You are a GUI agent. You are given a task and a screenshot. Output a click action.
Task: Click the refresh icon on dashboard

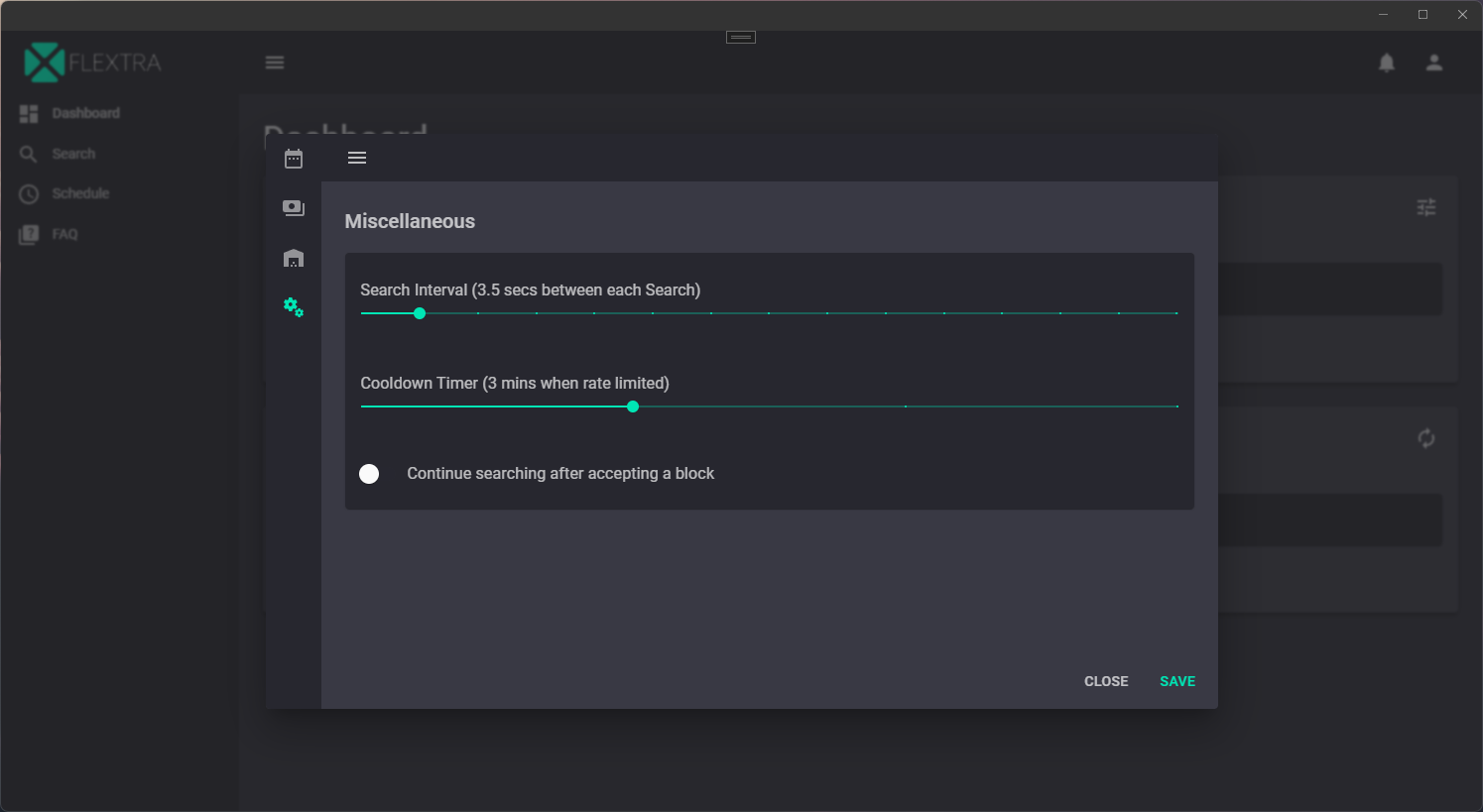click(1426, 438)
